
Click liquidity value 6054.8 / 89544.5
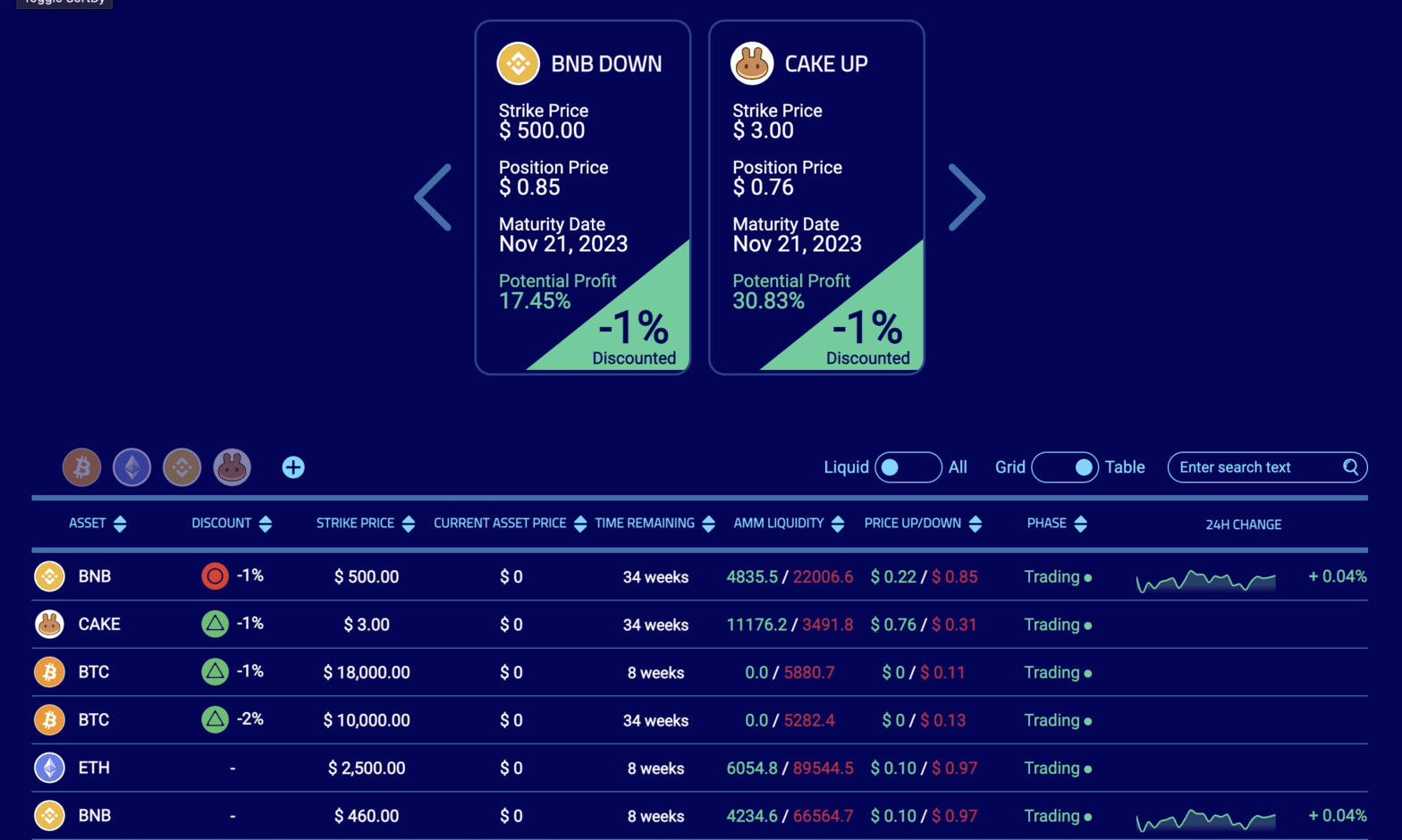coord(790,768)
